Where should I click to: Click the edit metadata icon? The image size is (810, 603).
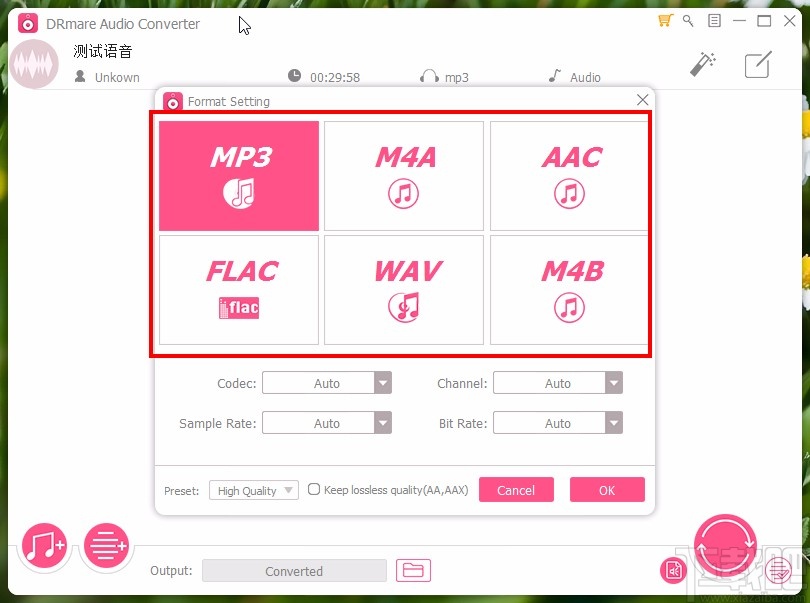(757, 63)
